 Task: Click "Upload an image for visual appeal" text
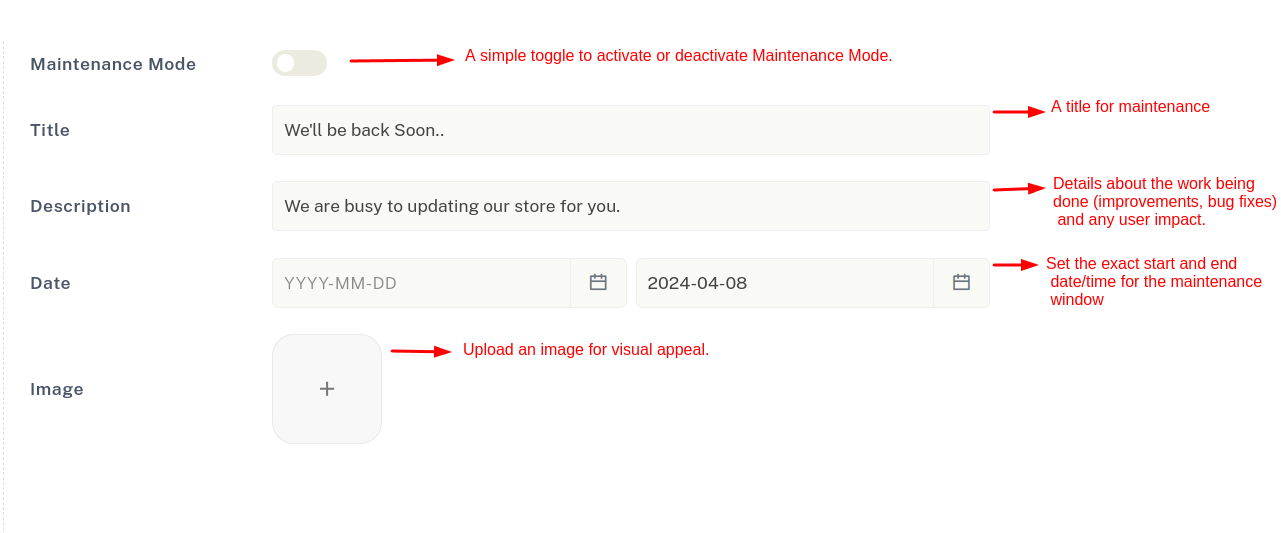click(x=586, y=350)
